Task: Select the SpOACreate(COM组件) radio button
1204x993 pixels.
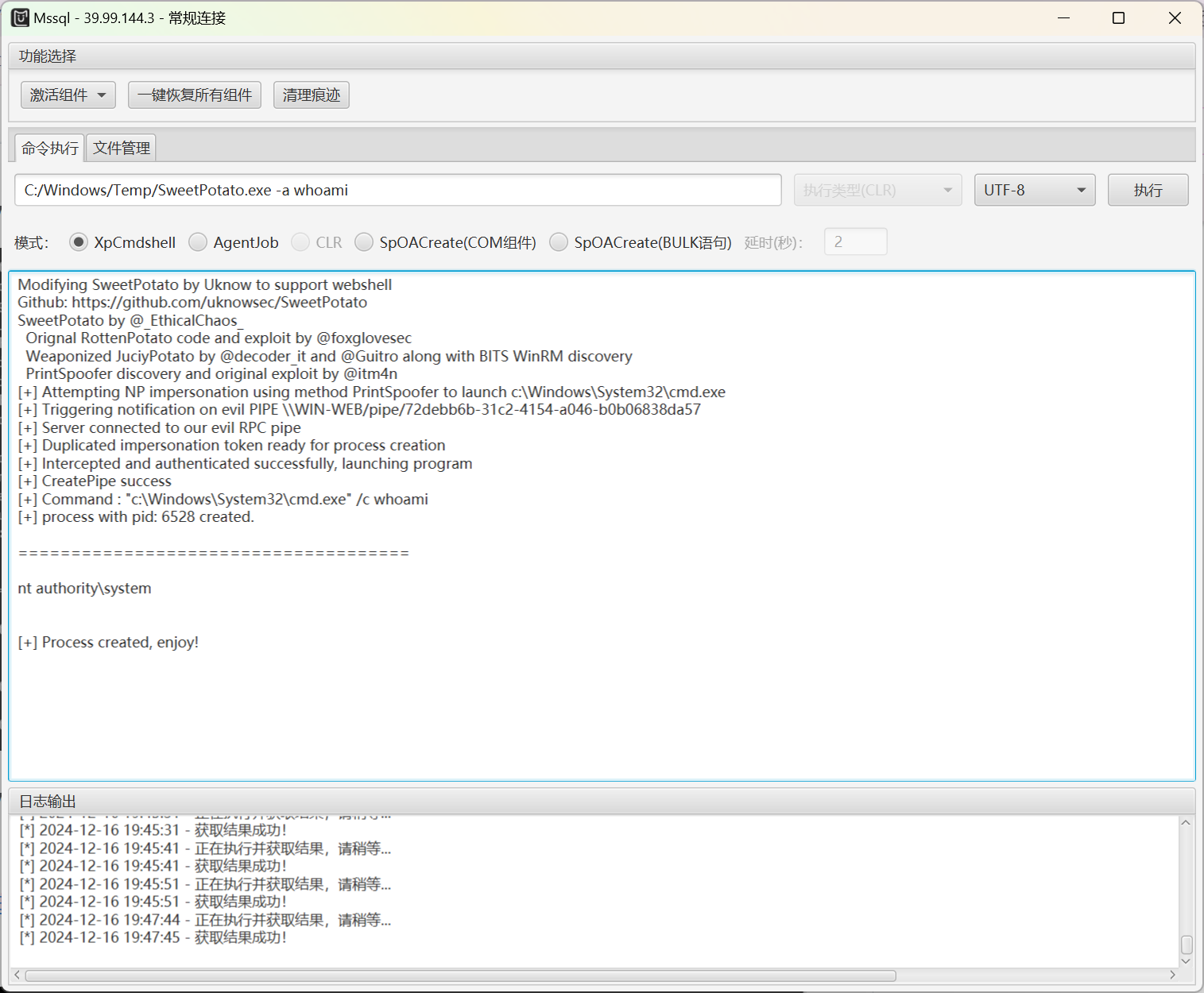Action: click(364, 242)
